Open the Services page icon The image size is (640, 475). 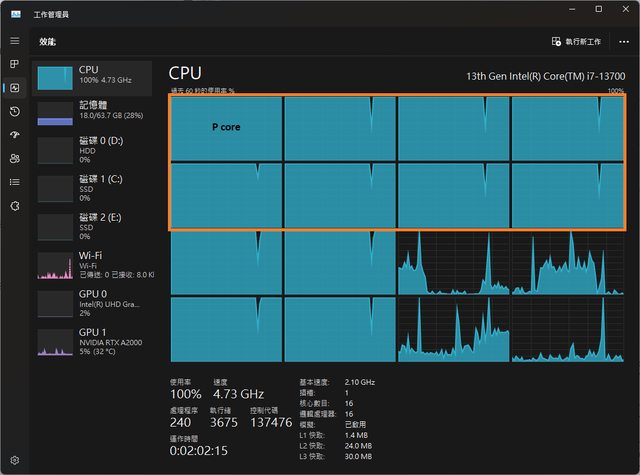tap(14, 205)
